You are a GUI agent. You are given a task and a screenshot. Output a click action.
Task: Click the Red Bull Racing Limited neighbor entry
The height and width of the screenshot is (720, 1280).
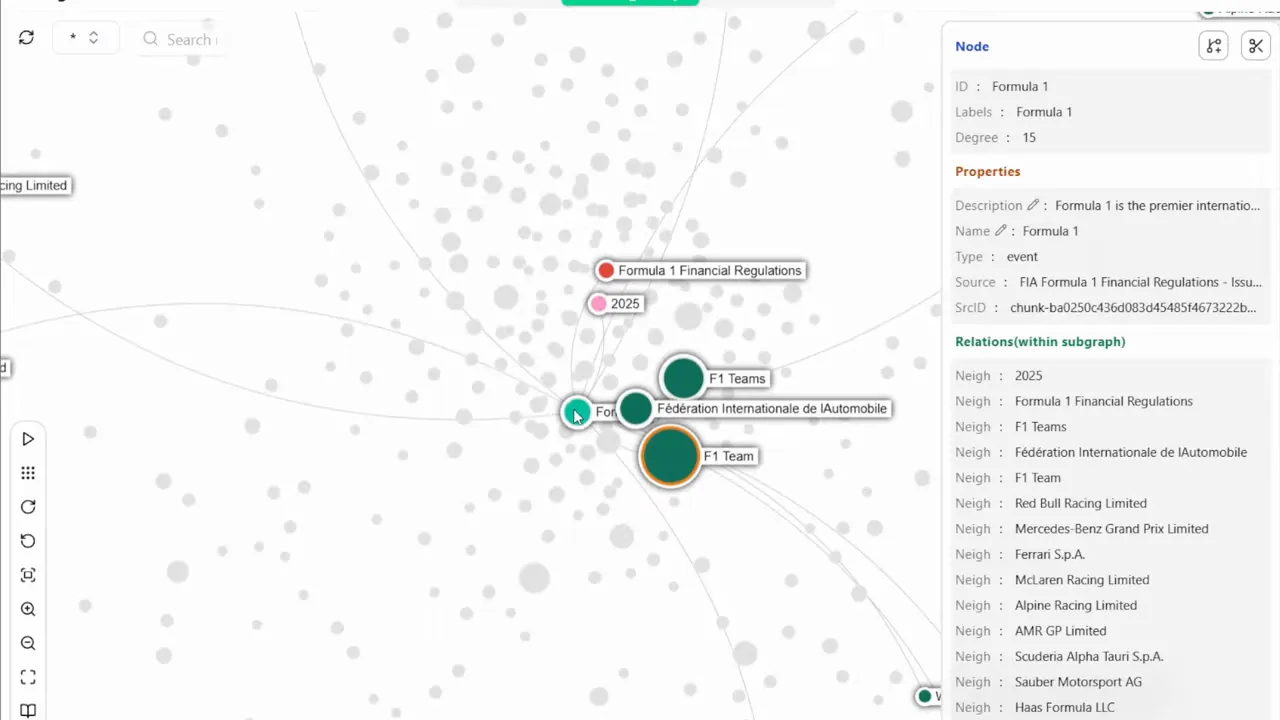[1080, 503]
